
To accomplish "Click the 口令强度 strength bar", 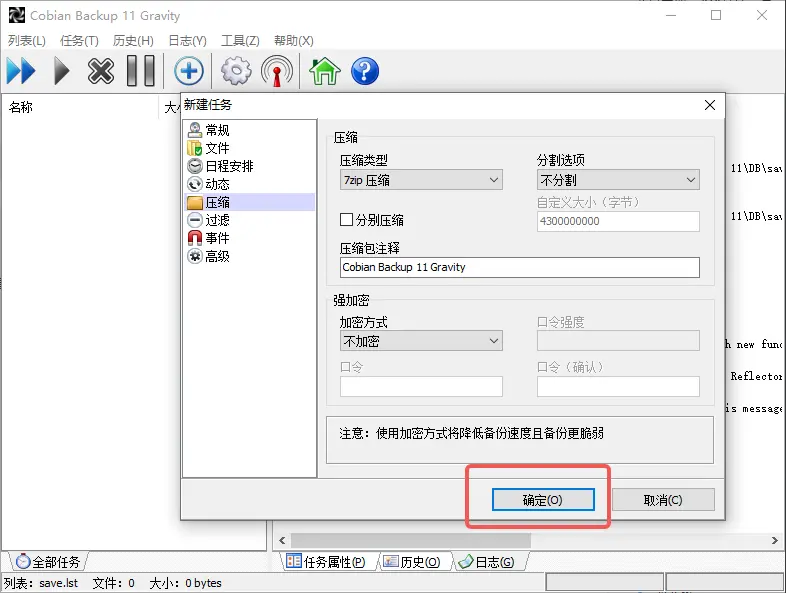I will 618,341.
